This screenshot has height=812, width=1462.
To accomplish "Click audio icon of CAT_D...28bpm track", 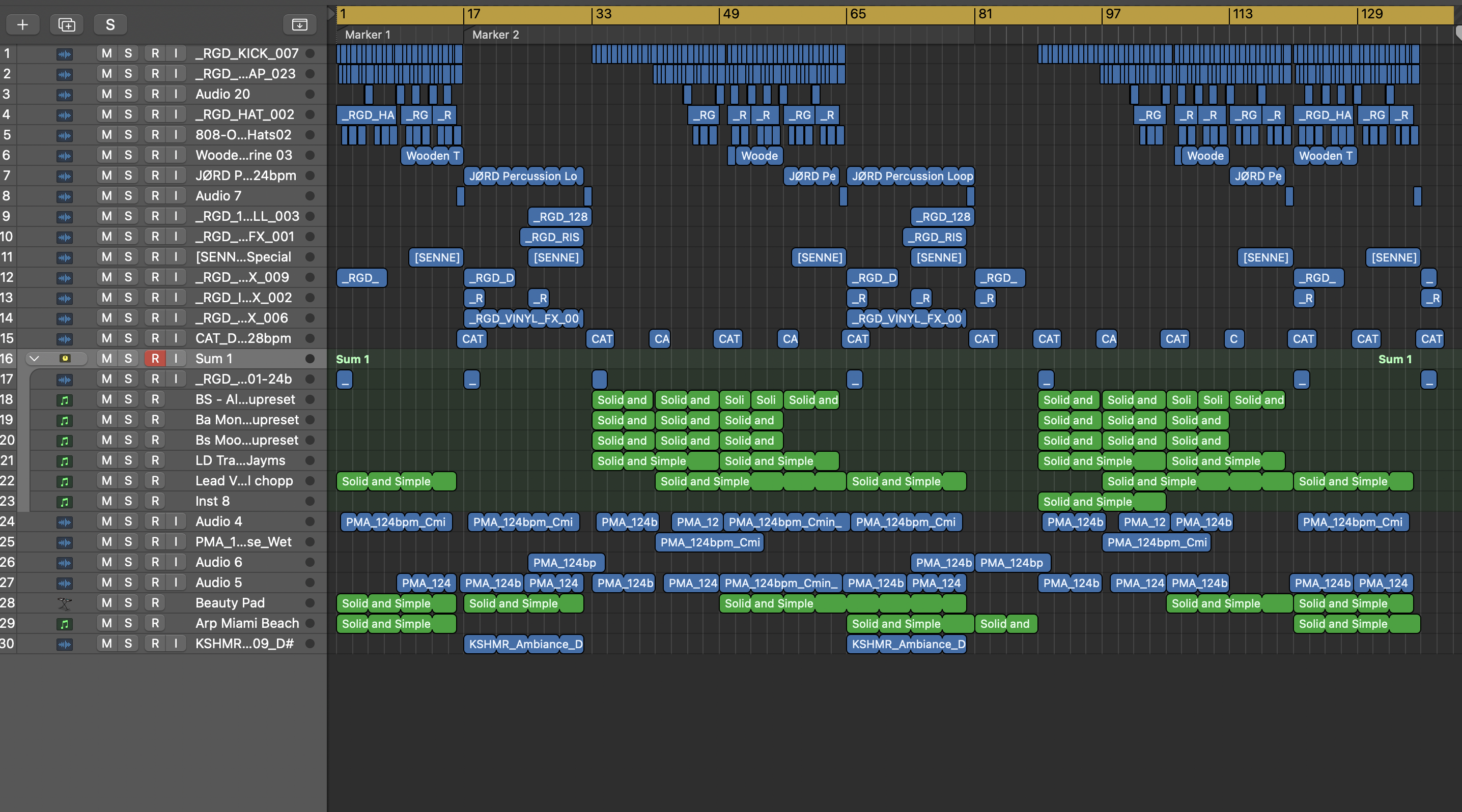I will [65, 339].
